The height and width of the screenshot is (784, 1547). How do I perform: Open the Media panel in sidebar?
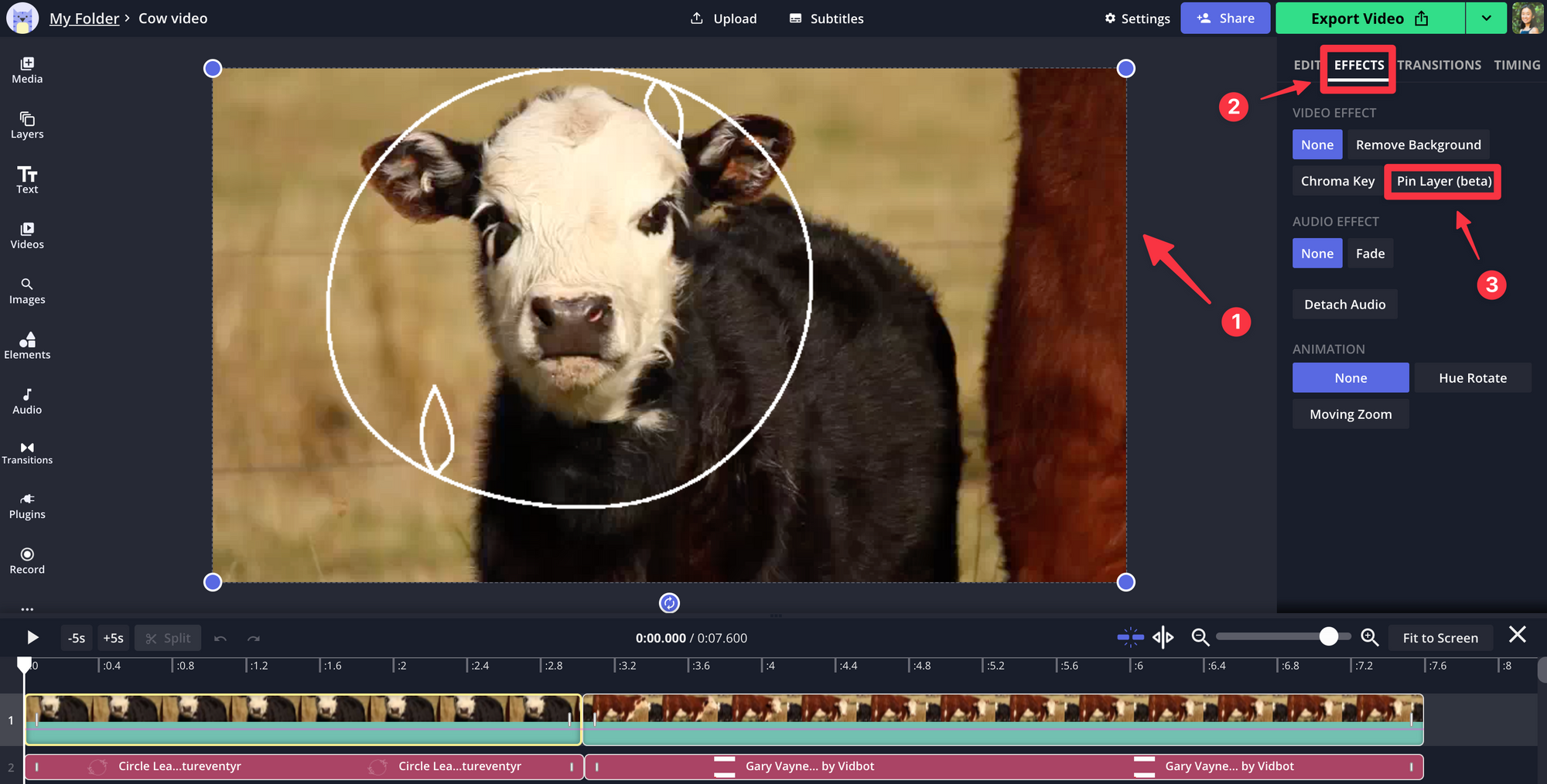[x=27, y=70]
